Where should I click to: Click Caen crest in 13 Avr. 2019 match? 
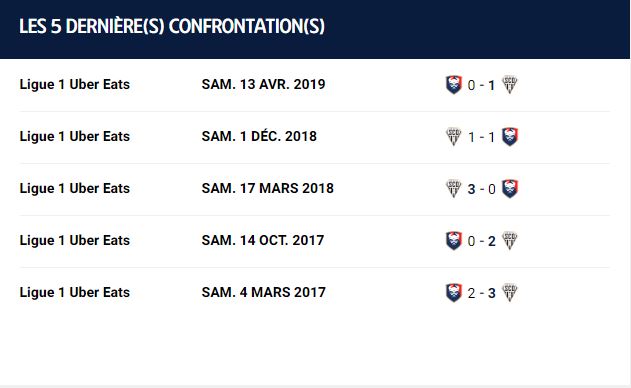454,85
